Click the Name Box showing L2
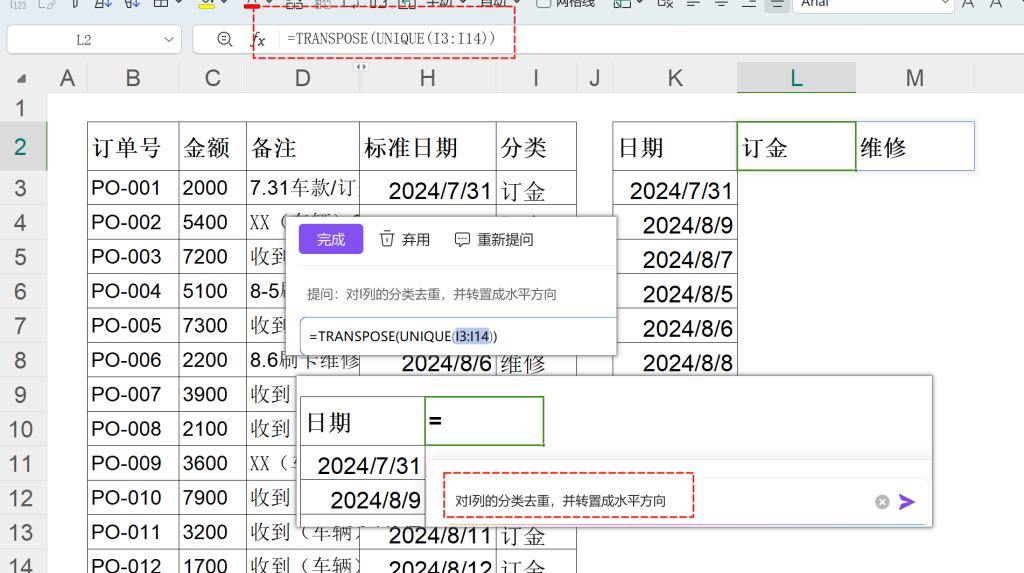The width and height of the screenshot is (1024, 573). point(84,40)
